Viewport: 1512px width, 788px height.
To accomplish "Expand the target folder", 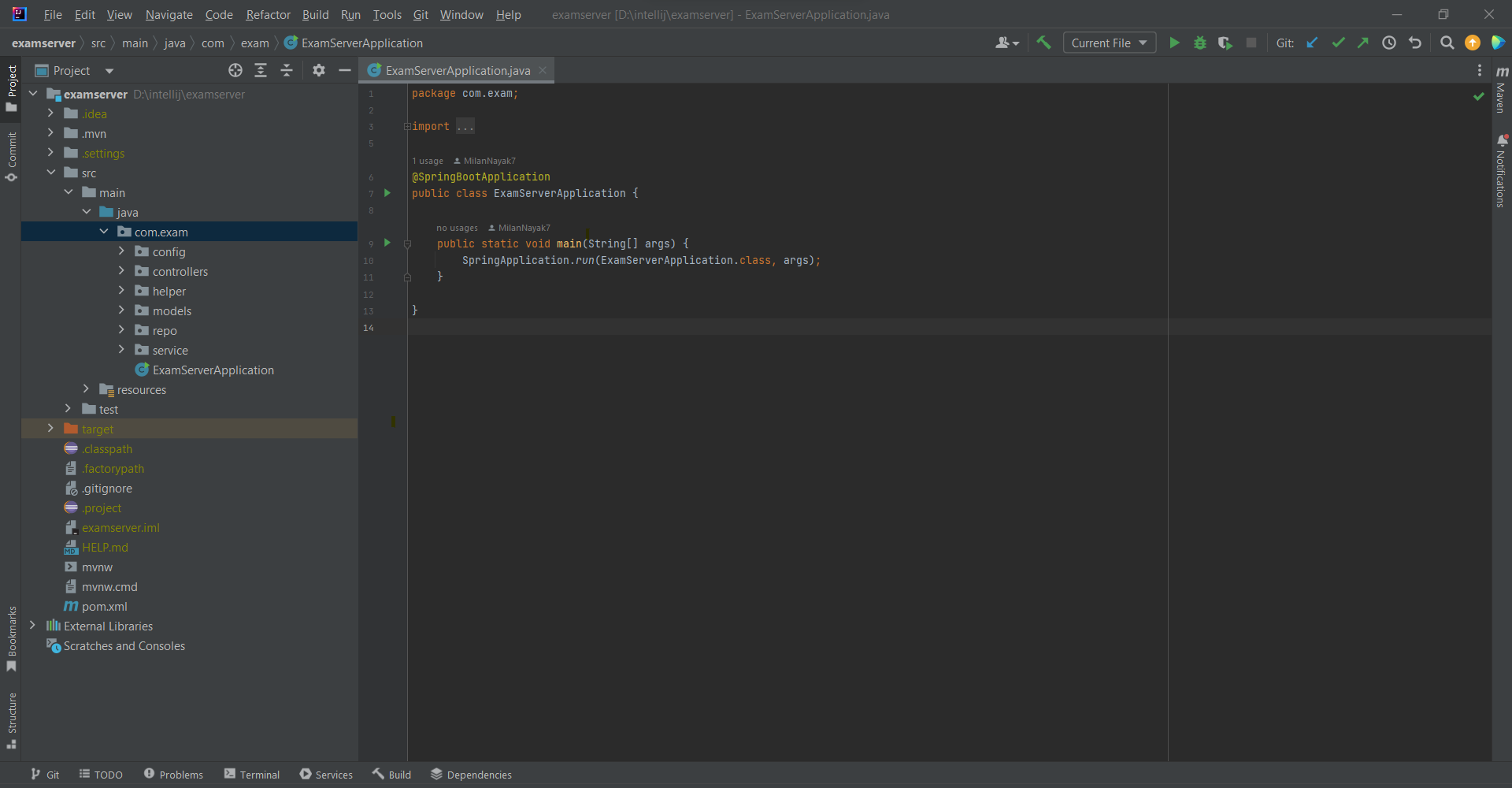I will pyautogui.click(x=50, y=429).
